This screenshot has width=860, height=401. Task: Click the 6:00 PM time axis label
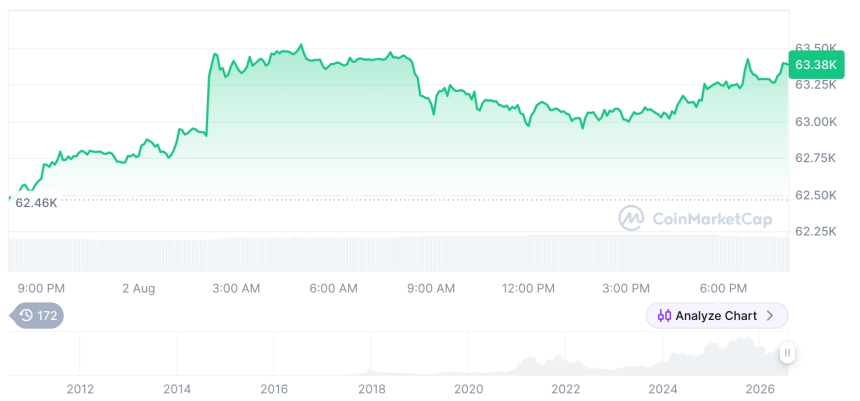[x=723, y=289]
